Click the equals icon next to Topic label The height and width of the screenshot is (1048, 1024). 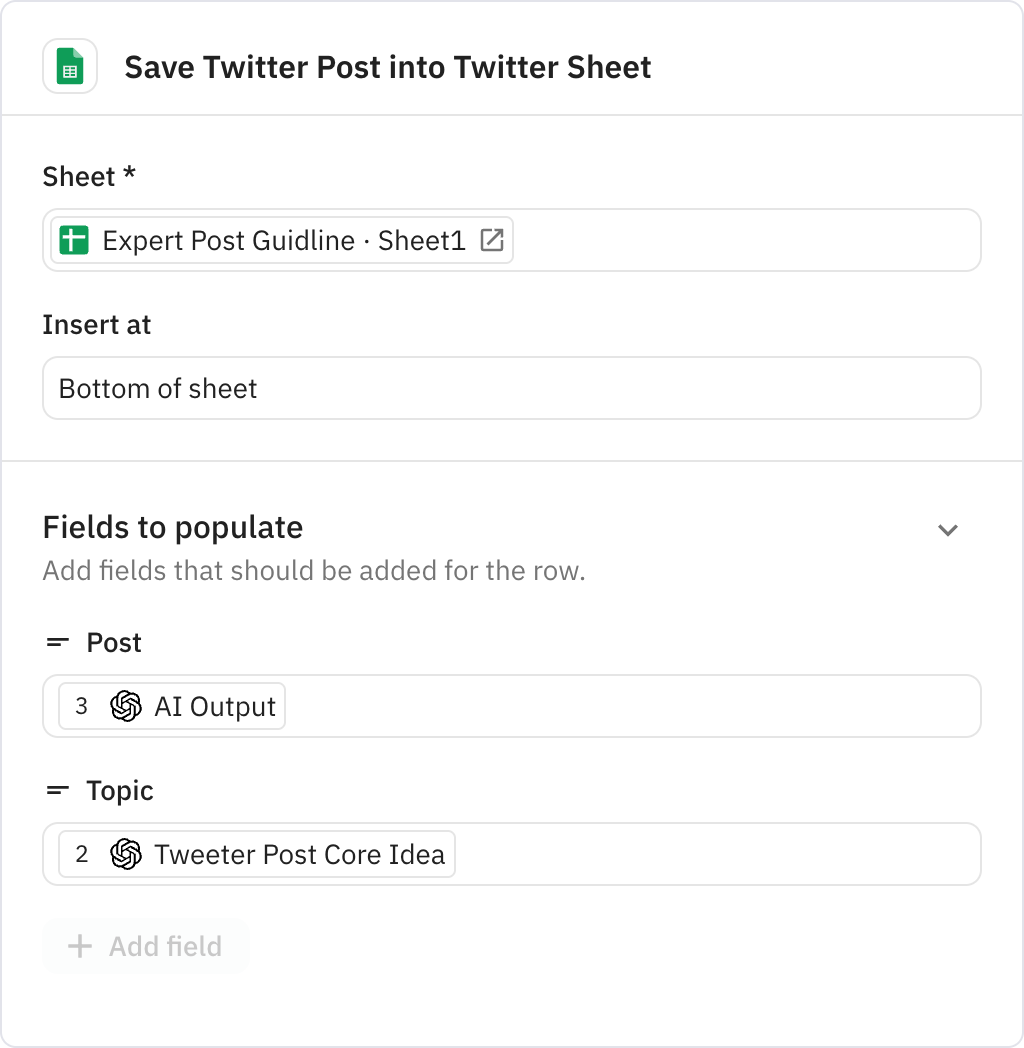pos(58,790)
